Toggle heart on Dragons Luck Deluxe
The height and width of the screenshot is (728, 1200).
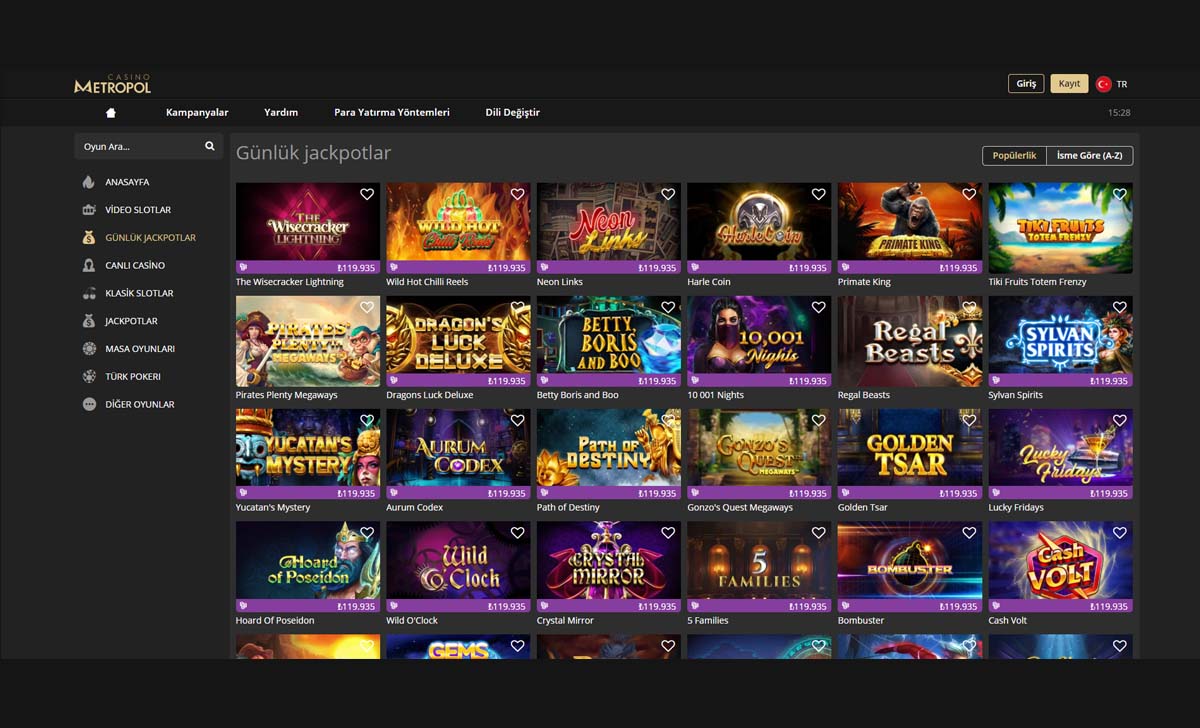517,308
